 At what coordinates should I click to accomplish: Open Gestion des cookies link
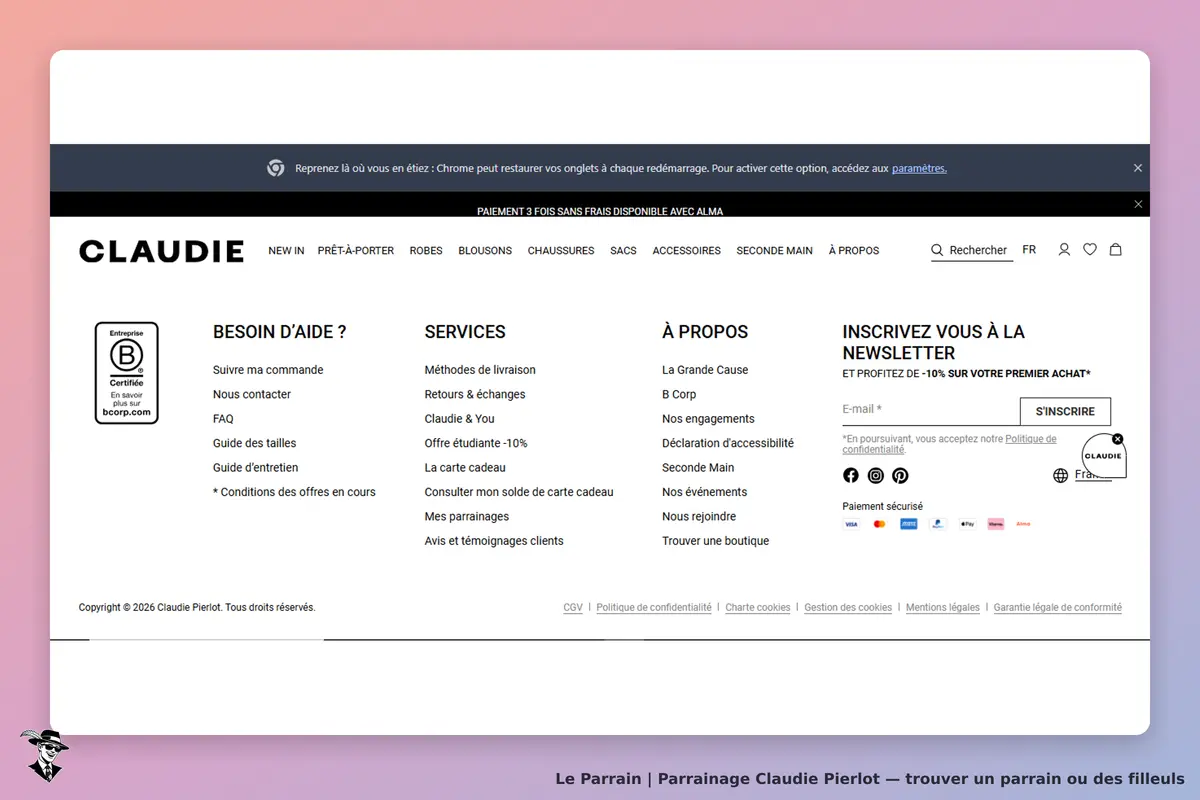(x=848, y=608)
